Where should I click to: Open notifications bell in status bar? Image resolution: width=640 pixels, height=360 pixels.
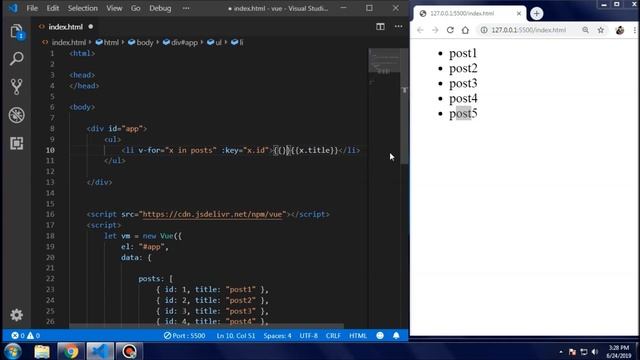[x=396, y=336]
